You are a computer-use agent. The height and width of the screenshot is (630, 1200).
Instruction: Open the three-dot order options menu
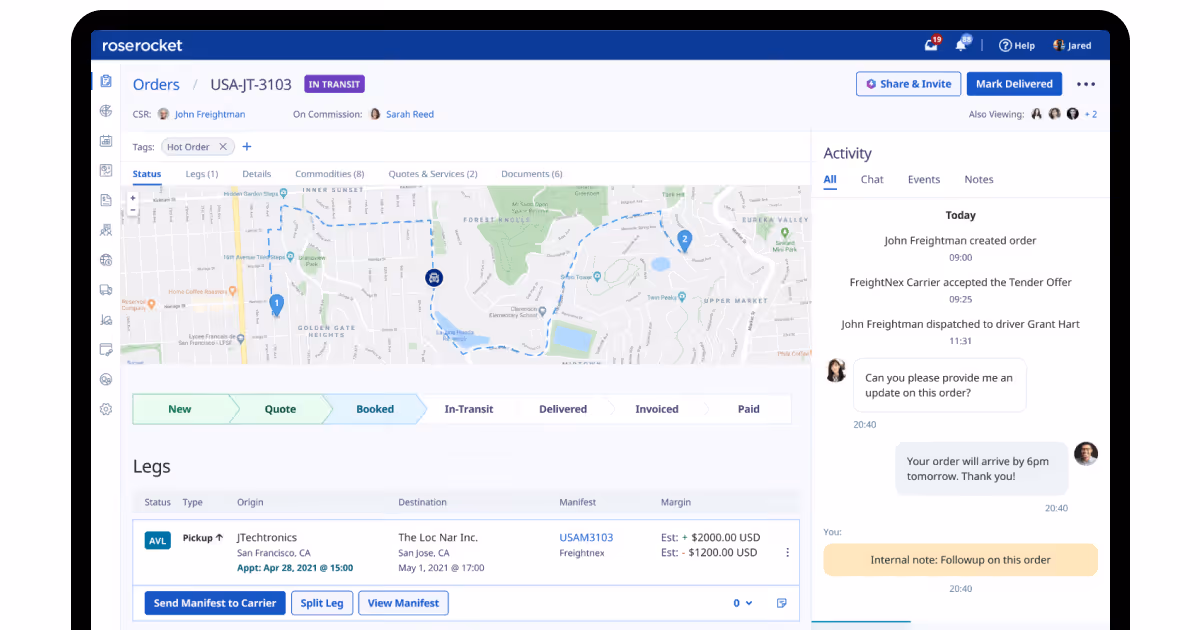click(x=1086, y=84)
